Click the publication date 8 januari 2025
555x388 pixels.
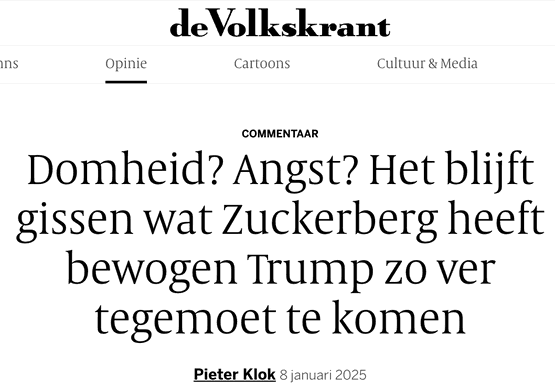[323, 375]
